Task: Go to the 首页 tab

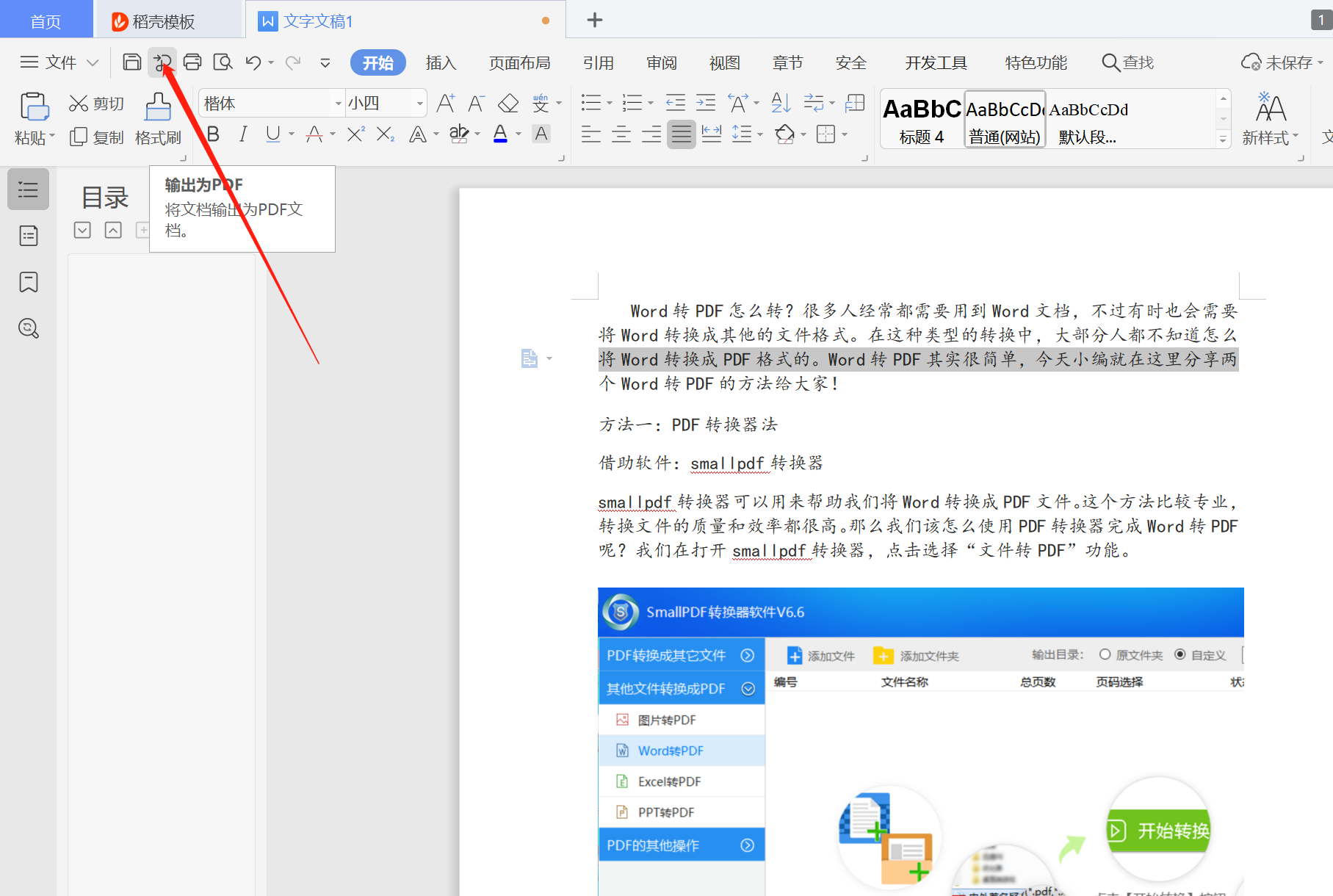Action: click(46, 21)
